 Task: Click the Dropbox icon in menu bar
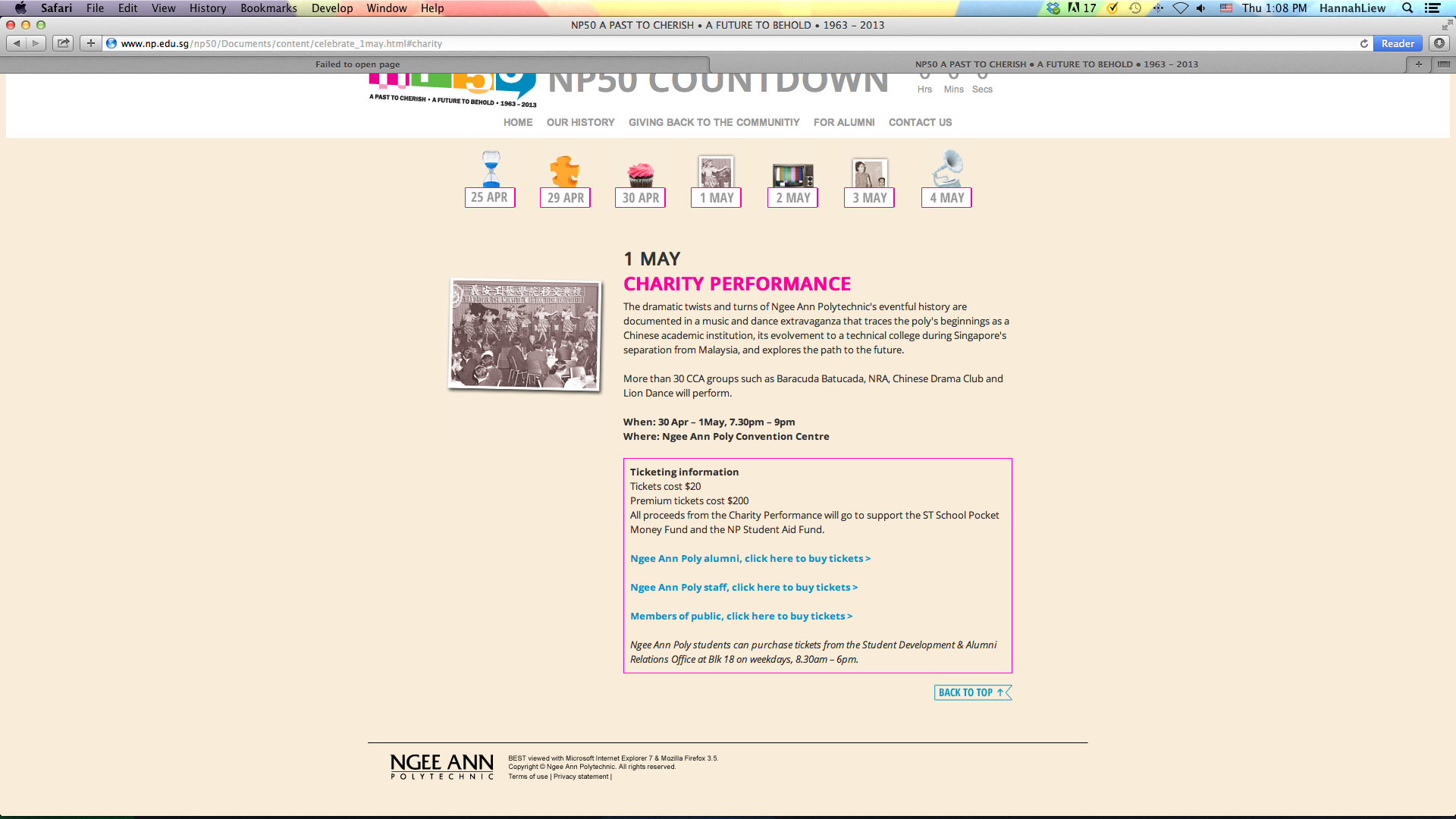(x=1053, y=8)
